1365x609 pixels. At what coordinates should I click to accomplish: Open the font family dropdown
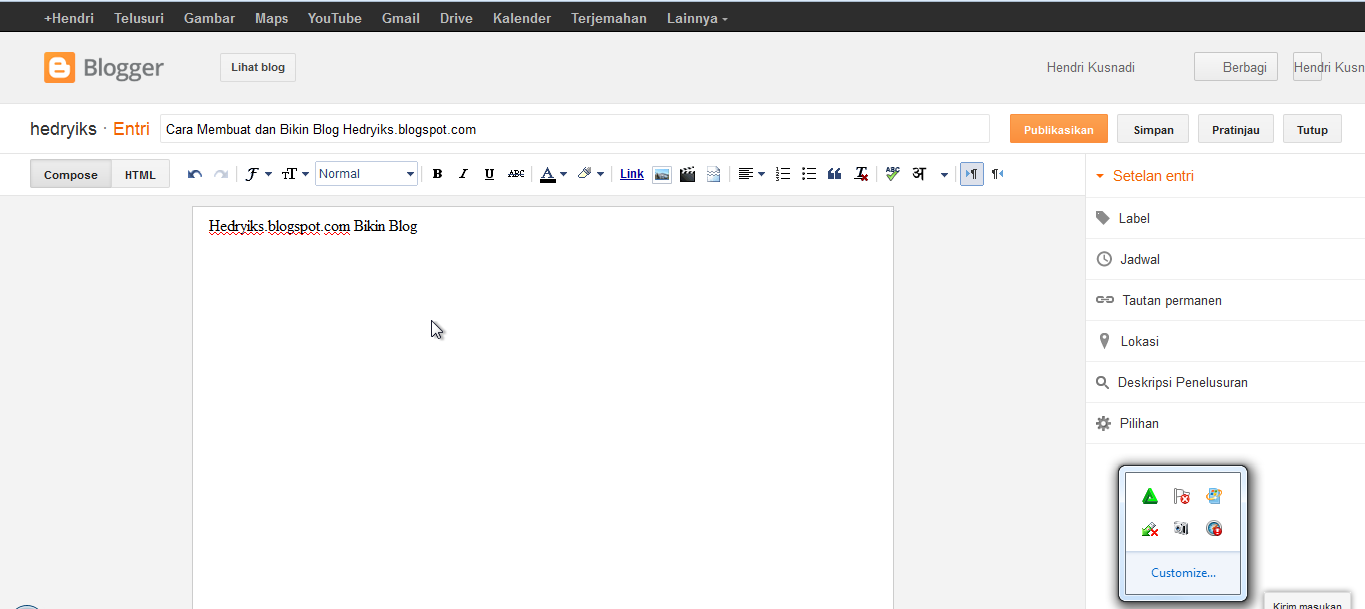pos(258,174)
